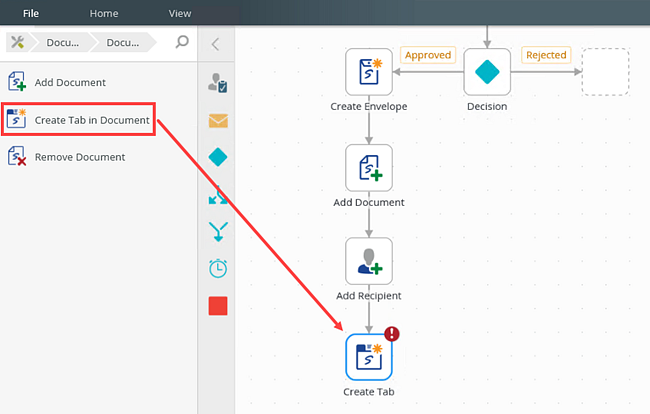Click the Create Tab in Document label
Viewport: 650px width, 414px height.
(x=92, y=120)
